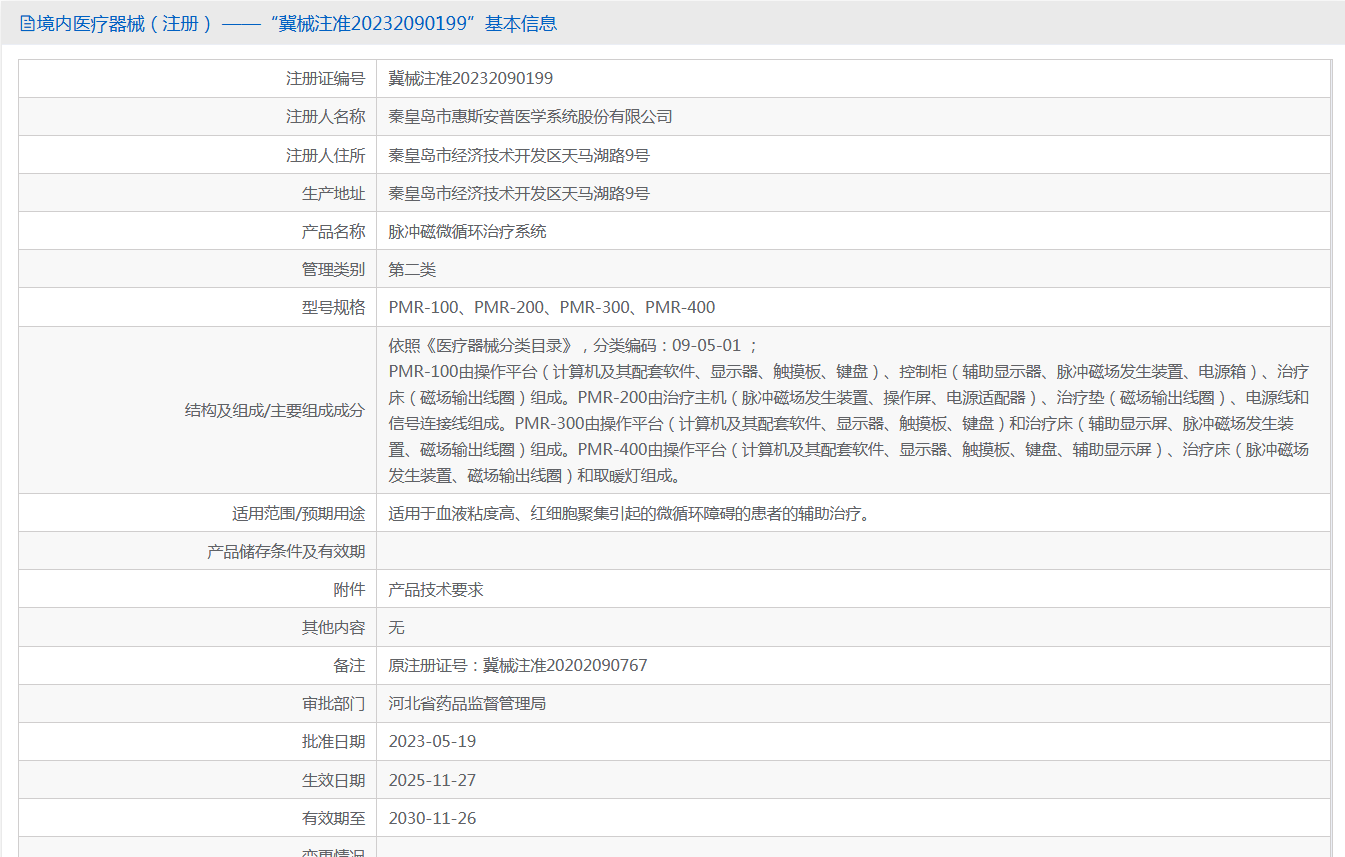Click the 分类编码：09-05-01 line

[574, 345]
